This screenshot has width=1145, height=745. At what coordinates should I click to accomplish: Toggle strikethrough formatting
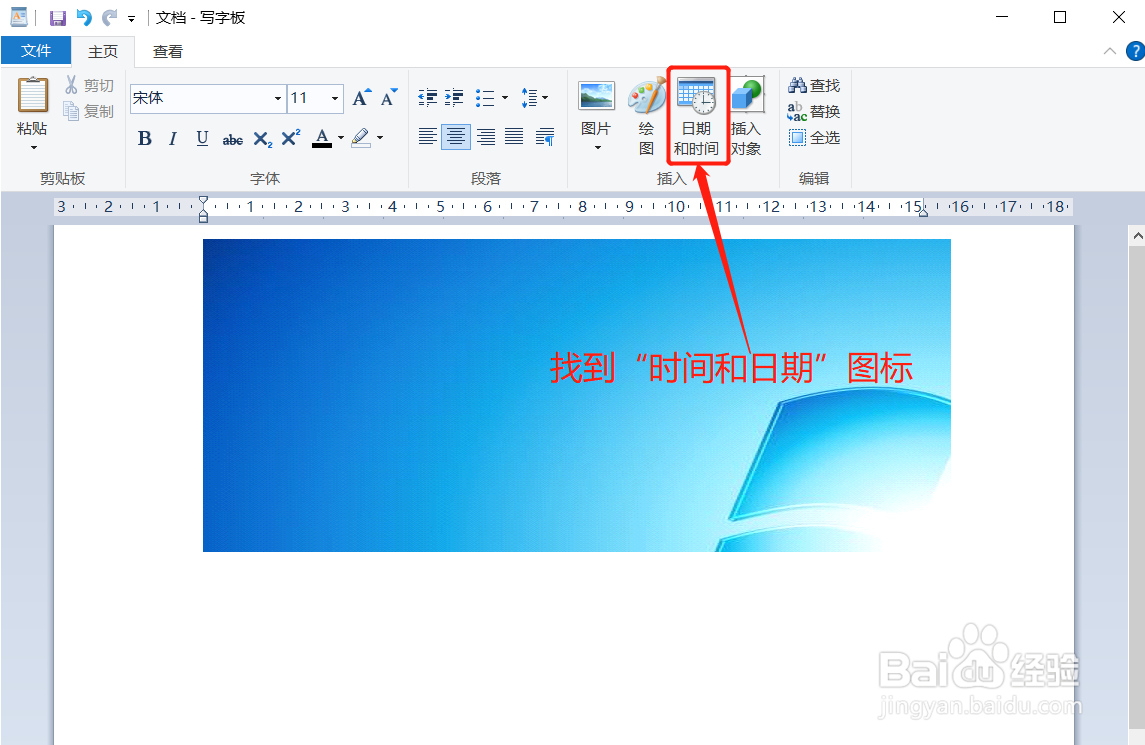tap(232, 139)
